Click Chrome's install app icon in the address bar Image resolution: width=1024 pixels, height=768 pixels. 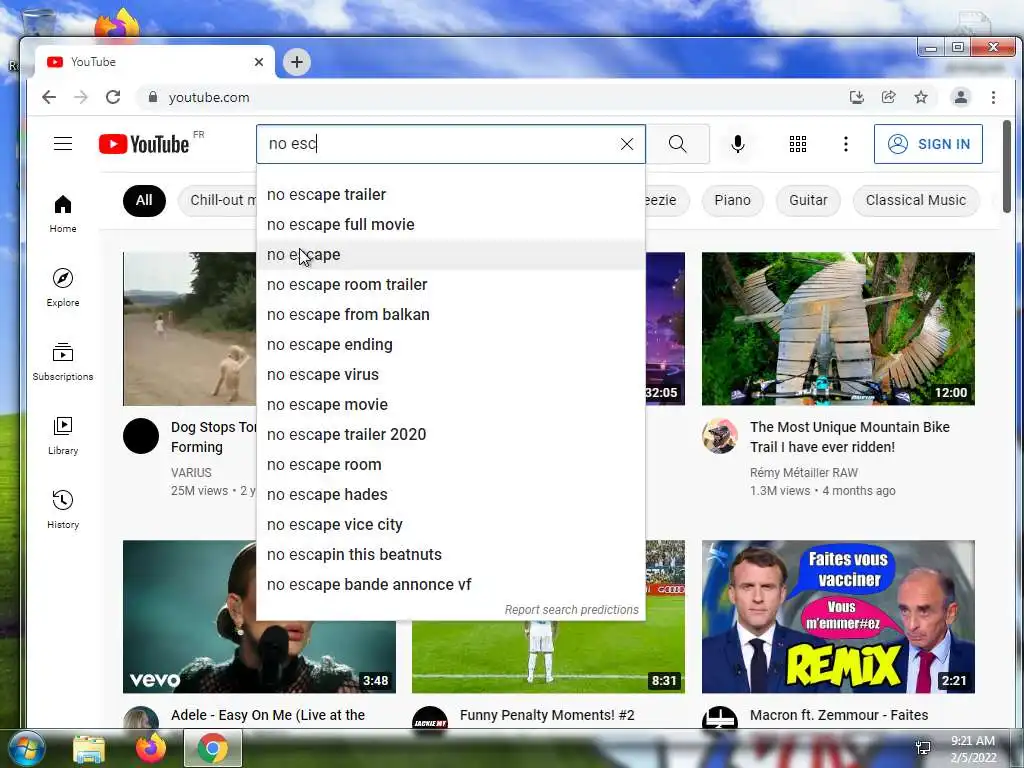(857, 97)
